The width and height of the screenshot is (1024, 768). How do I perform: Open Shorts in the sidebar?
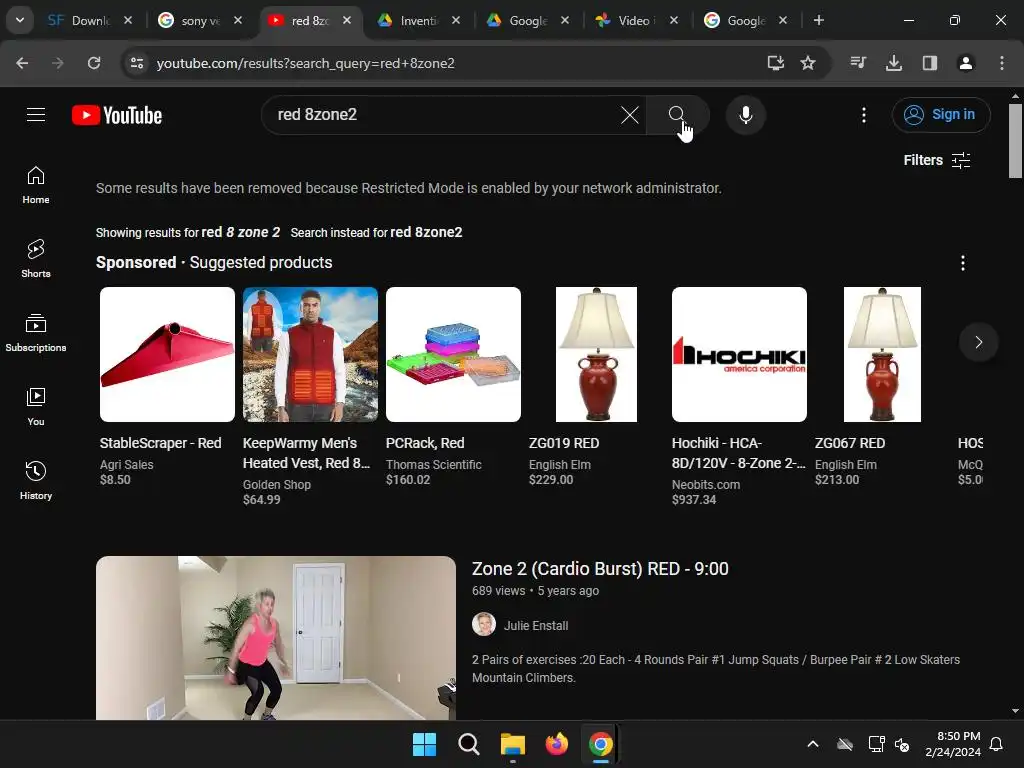36,259
